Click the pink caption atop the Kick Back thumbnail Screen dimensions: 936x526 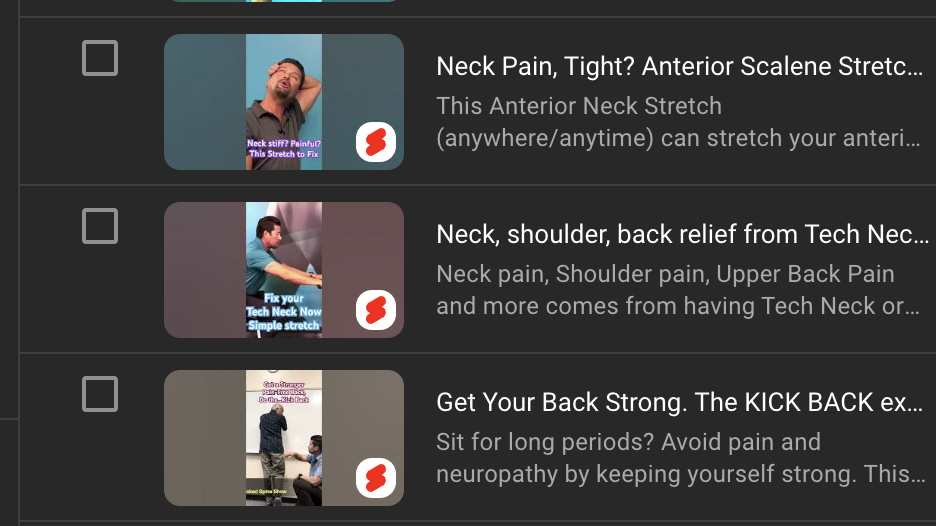pyautogui.click(x=284, y=392)
